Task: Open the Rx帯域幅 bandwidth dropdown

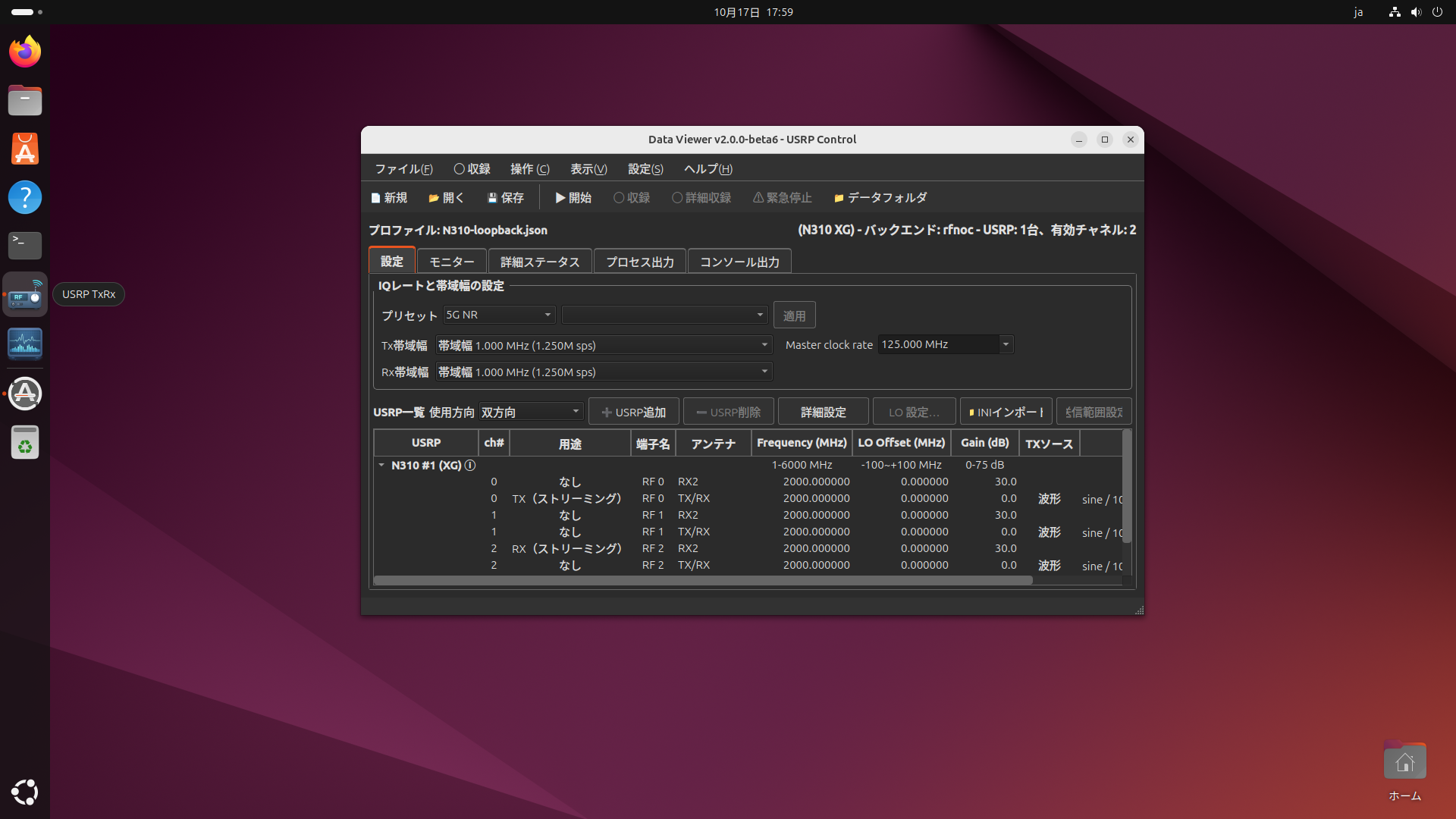Action: pos(604,372)
